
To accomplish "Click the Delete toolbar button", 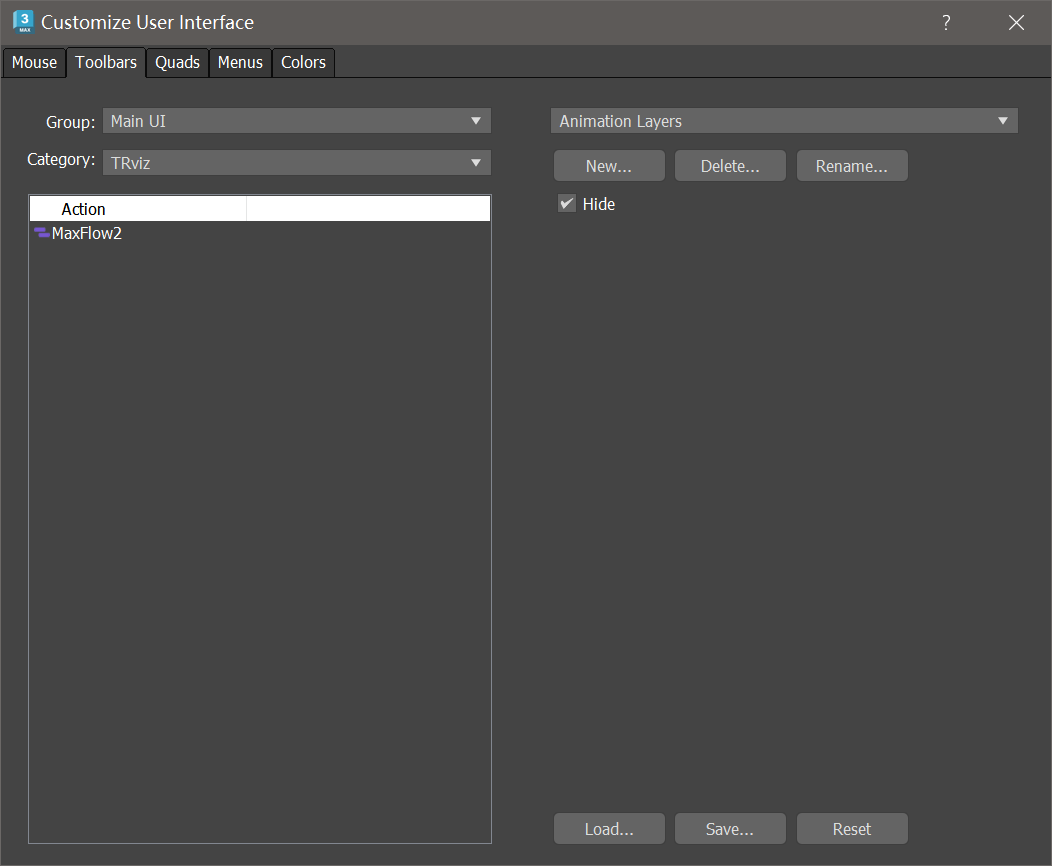I will [730, 165].
